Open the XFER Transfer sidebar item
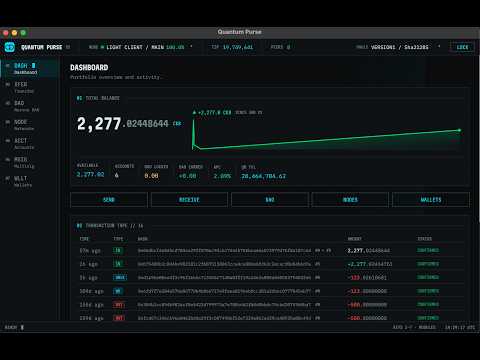The height and width of the screenshot is (360, 480). [x=29, y=87]
